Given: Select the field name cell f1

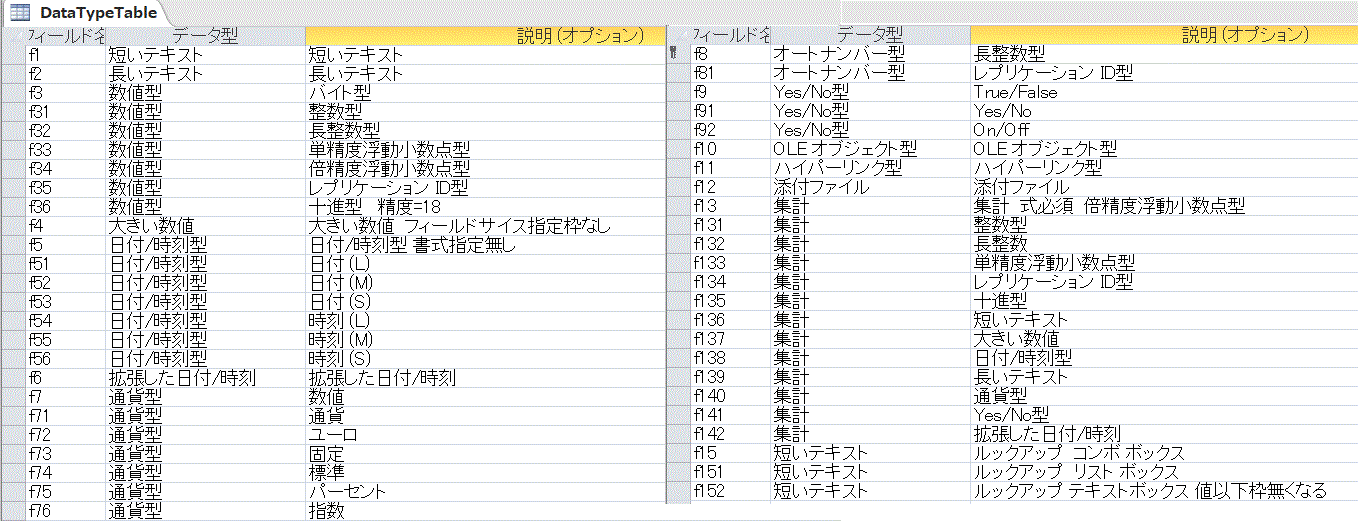Looking at the screenshot, I should [66, 54].
